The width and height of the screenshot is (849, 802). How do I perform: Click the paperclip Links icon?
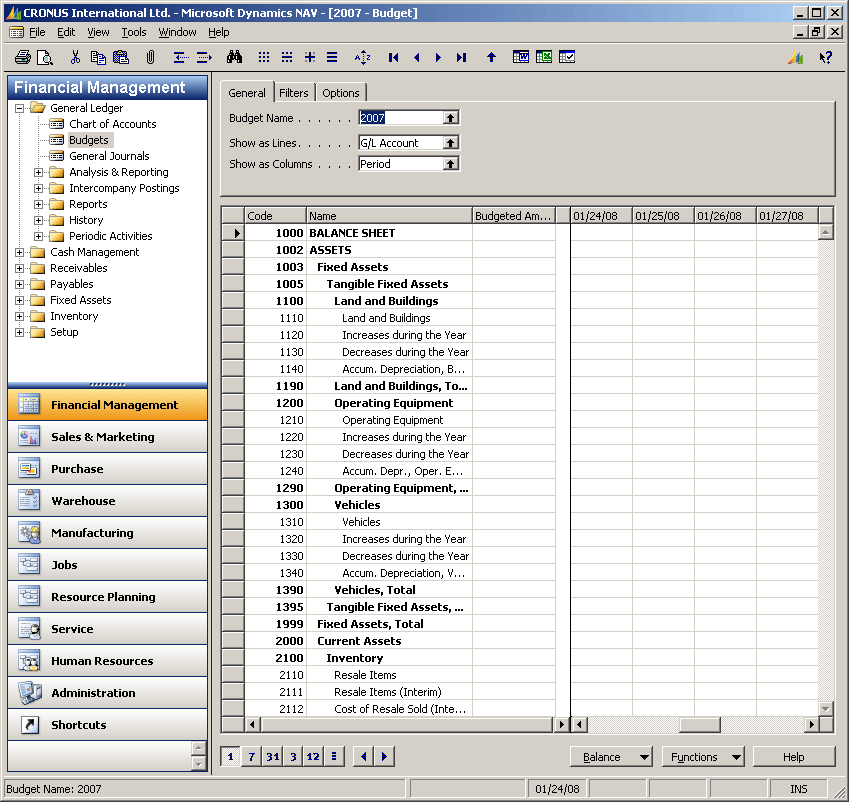[151, 57]
